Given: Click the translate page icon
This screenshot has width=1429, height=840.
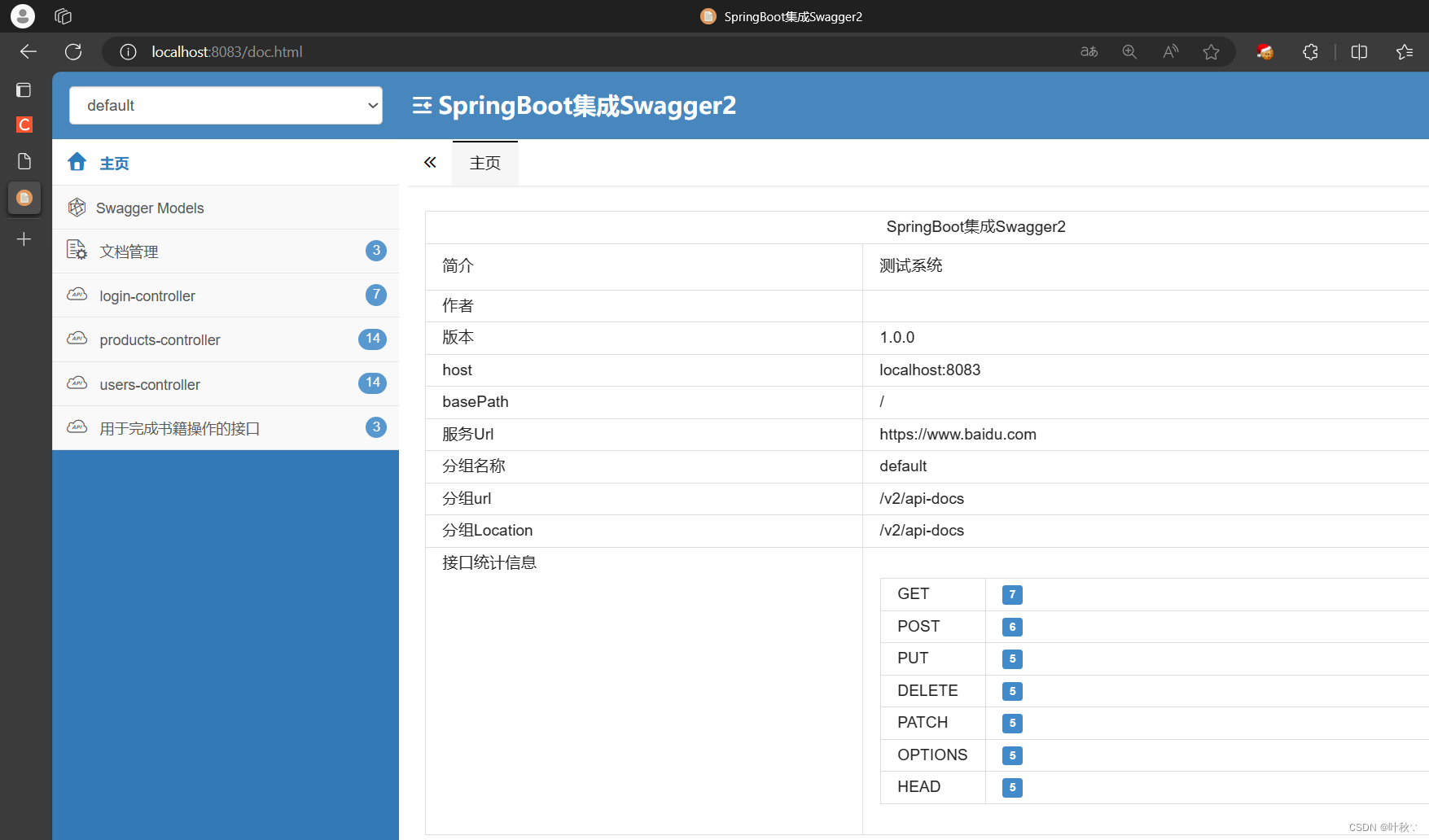Looking at the screenshot, I should click(1089, 52).
